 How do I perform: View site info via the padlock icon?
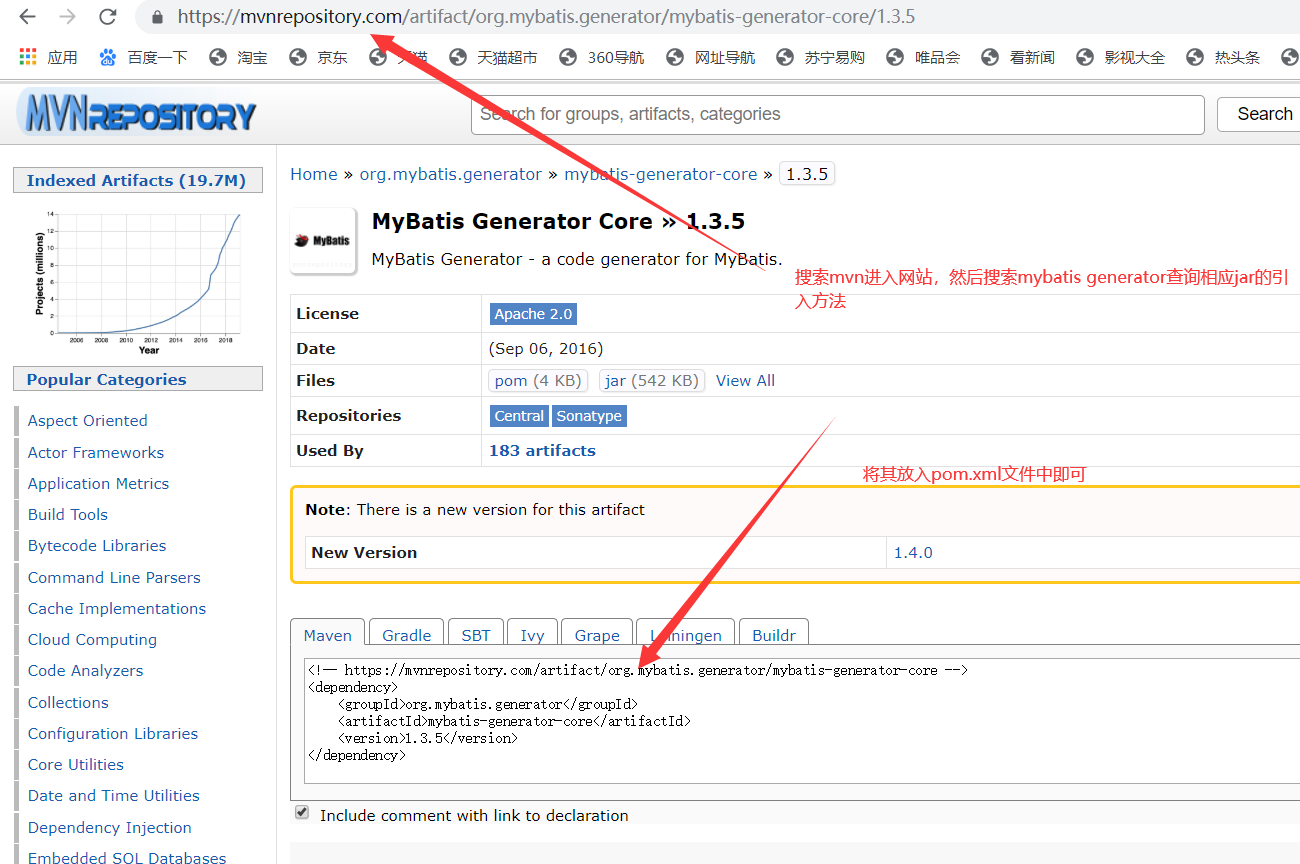tap(157, 17)
